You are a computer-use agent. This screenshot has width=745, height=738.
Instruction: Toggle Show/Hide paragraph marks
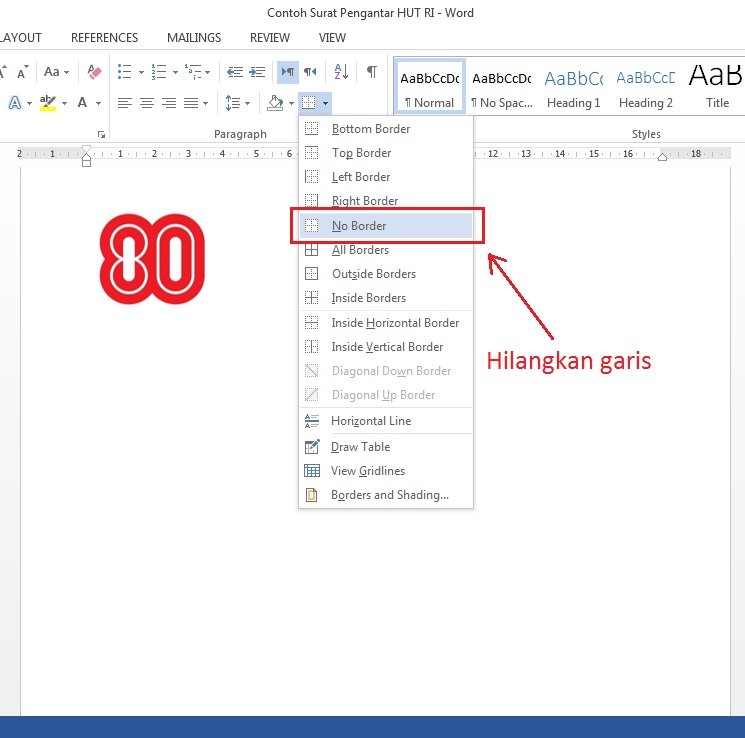pyautogui.click(x=372, y=72)
